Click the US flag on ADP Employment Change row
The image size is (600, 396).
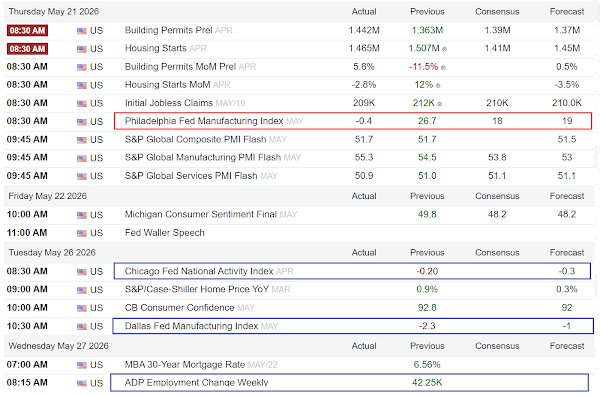82,383
